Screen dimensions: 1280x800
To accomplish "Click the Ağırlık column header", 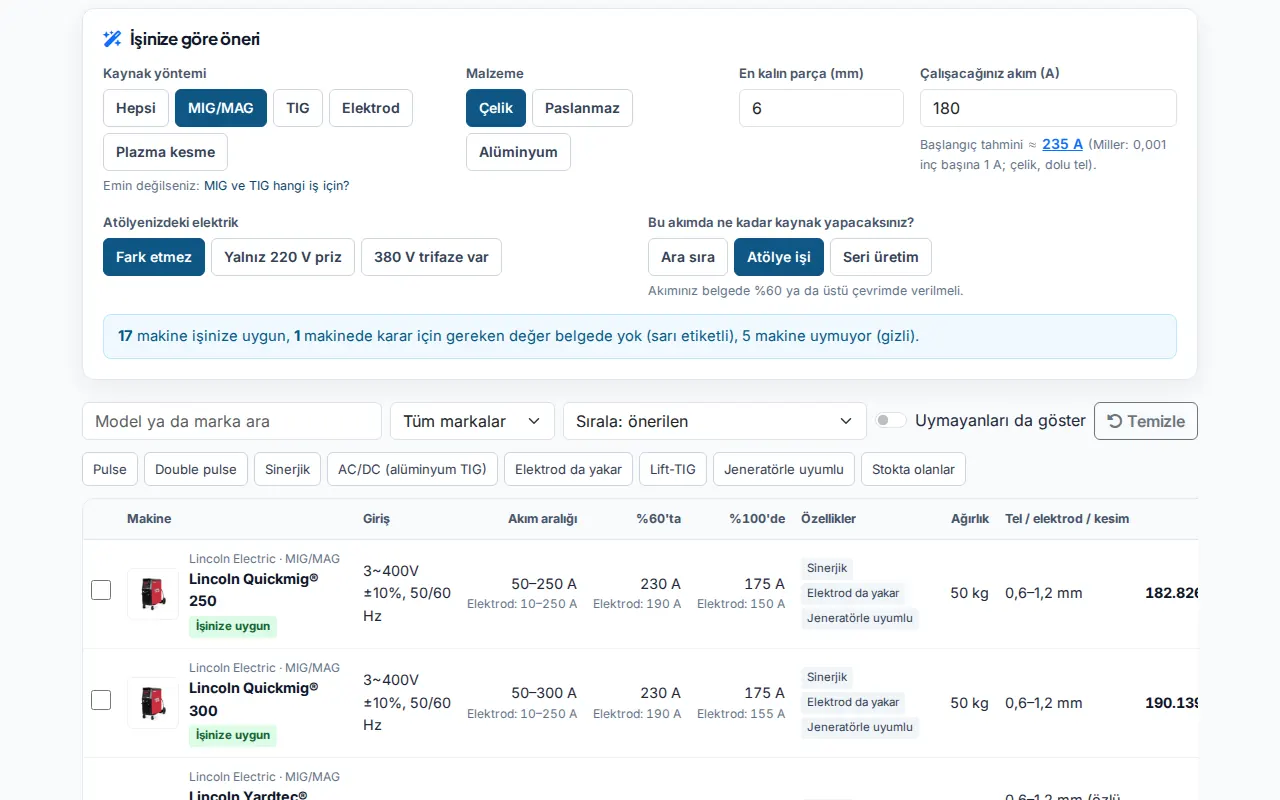I will pyautogui.click(x=970, y=519).
